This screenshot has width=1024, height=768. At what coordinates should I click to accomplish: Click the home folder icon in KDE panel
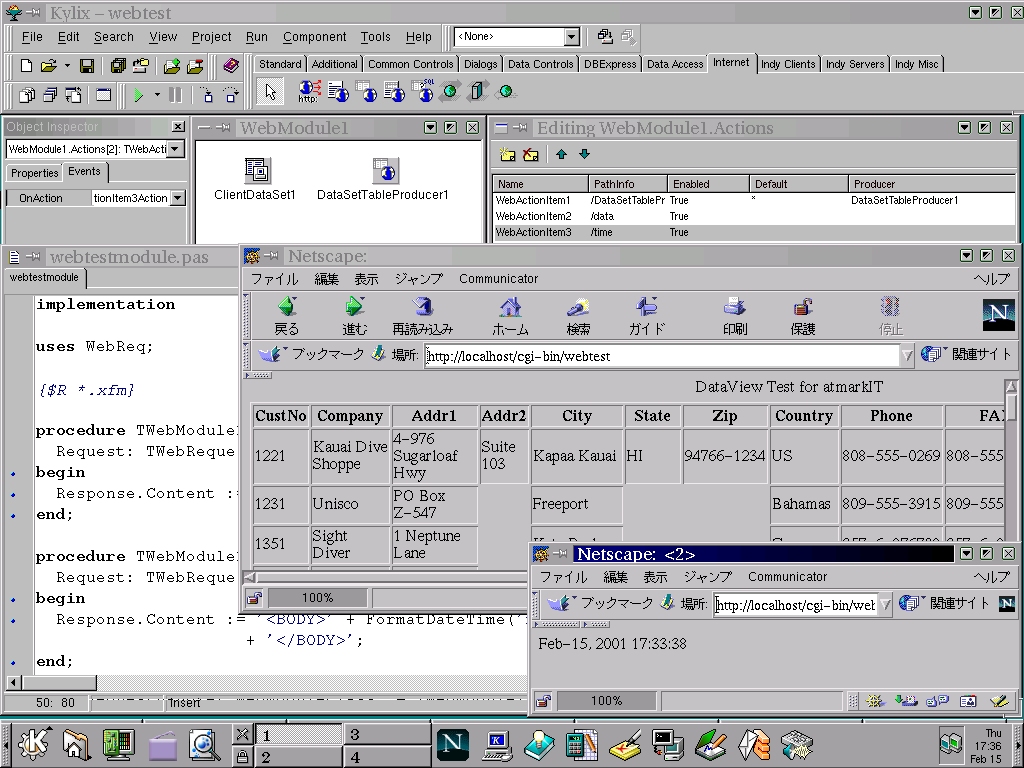76,744
